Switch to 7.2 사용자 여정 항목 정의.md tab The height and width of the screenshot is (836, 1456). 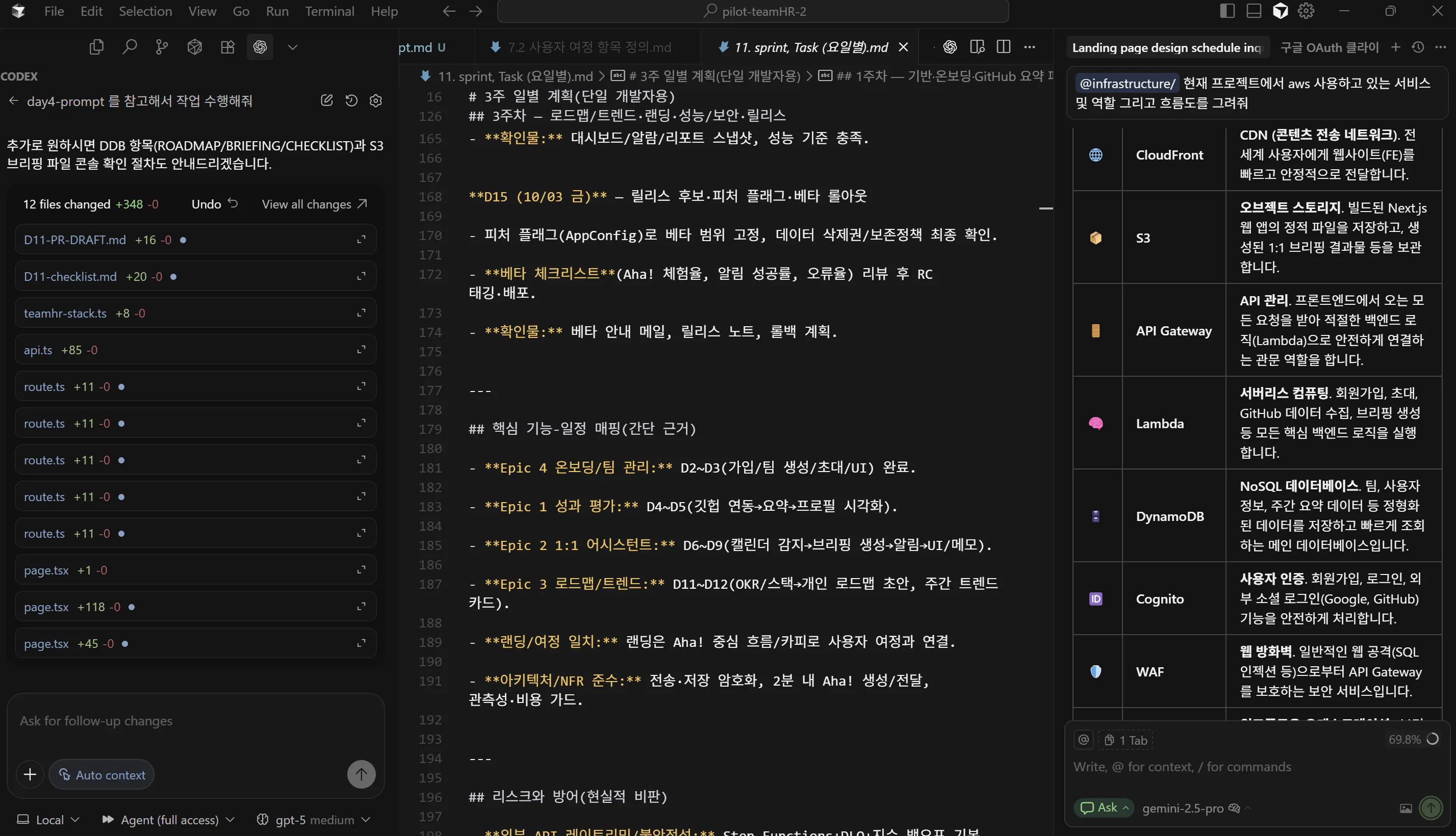tap(589, 47)
